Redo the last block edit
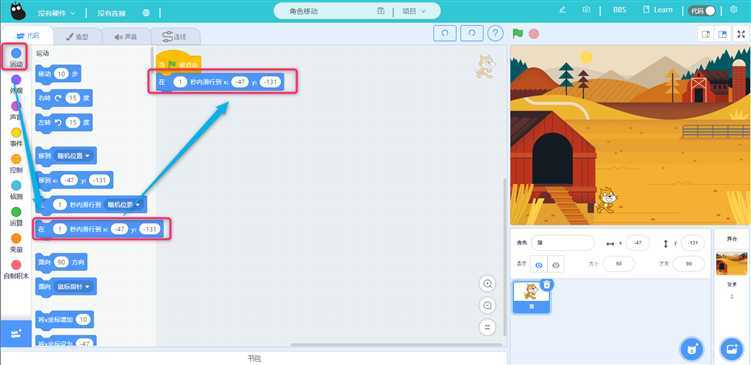Screen dimensions: 751x365 [472, 34]
